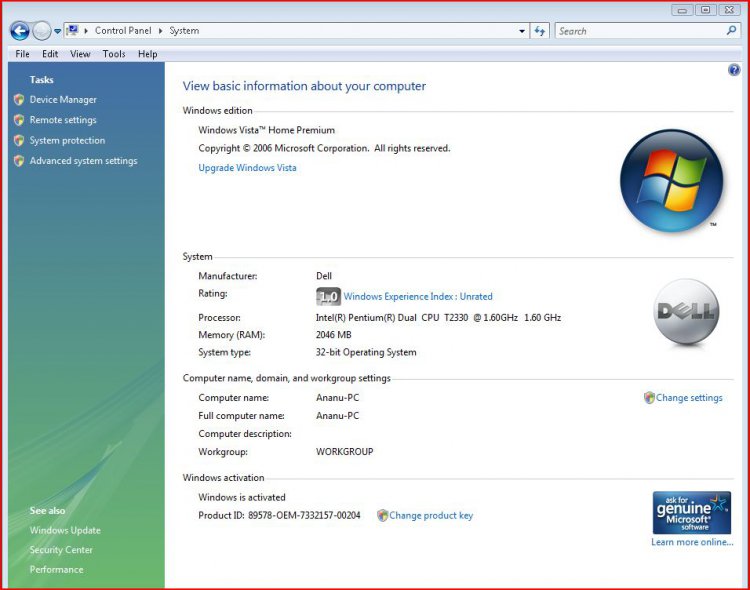Click the Change product key link
The image size is (750, 590).
[x=431, y=516]
